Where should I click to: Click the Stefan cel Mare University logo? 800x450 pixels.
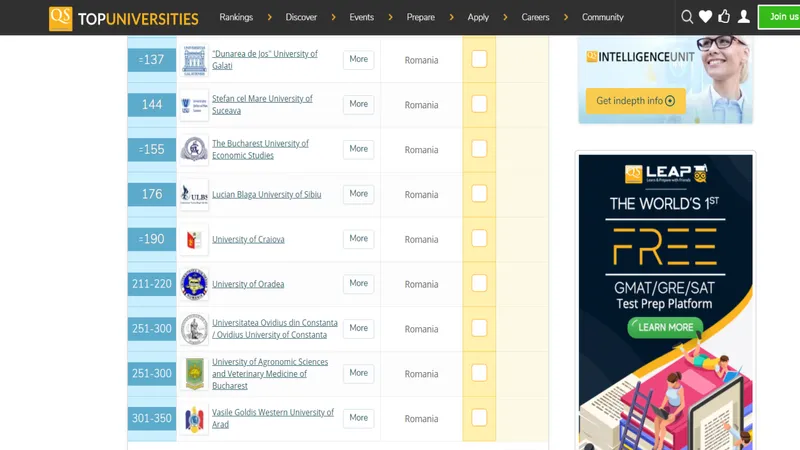(x=194, y=105)
